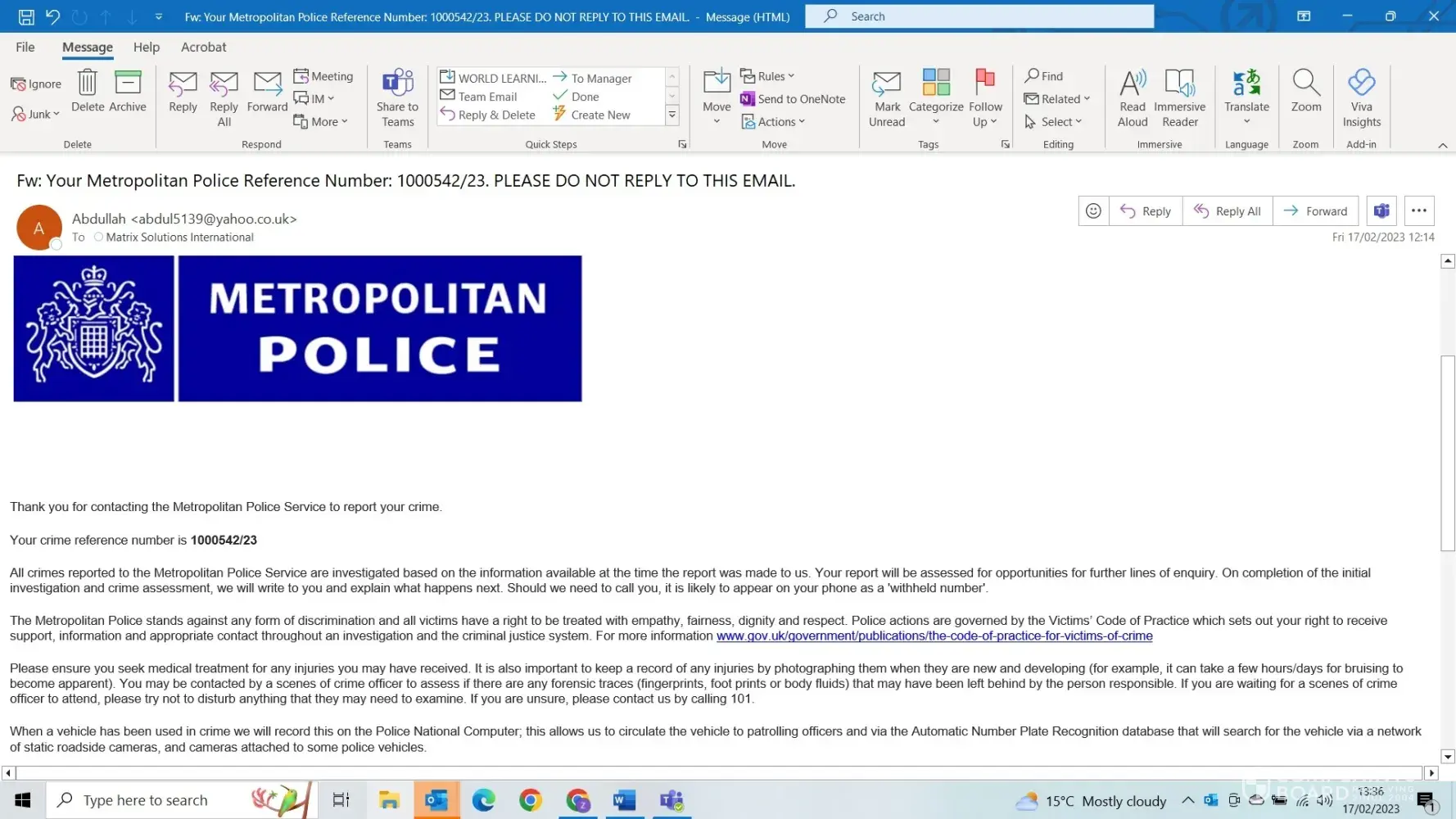This screenshot has width=1456, height=819.
Task: Click the Zoom magnifier in the ribbon
Action: point(1306,91)
